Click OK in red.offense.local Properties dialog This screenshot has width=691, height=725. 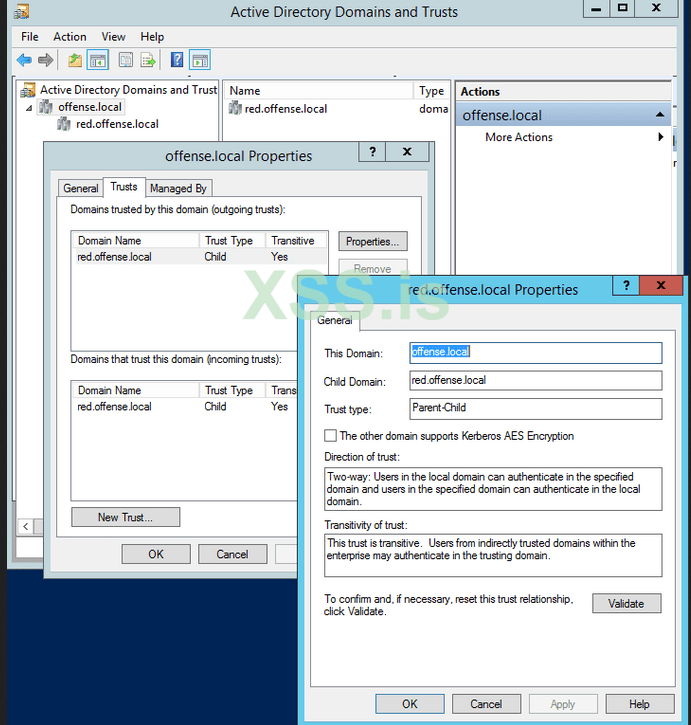point(410,704)
